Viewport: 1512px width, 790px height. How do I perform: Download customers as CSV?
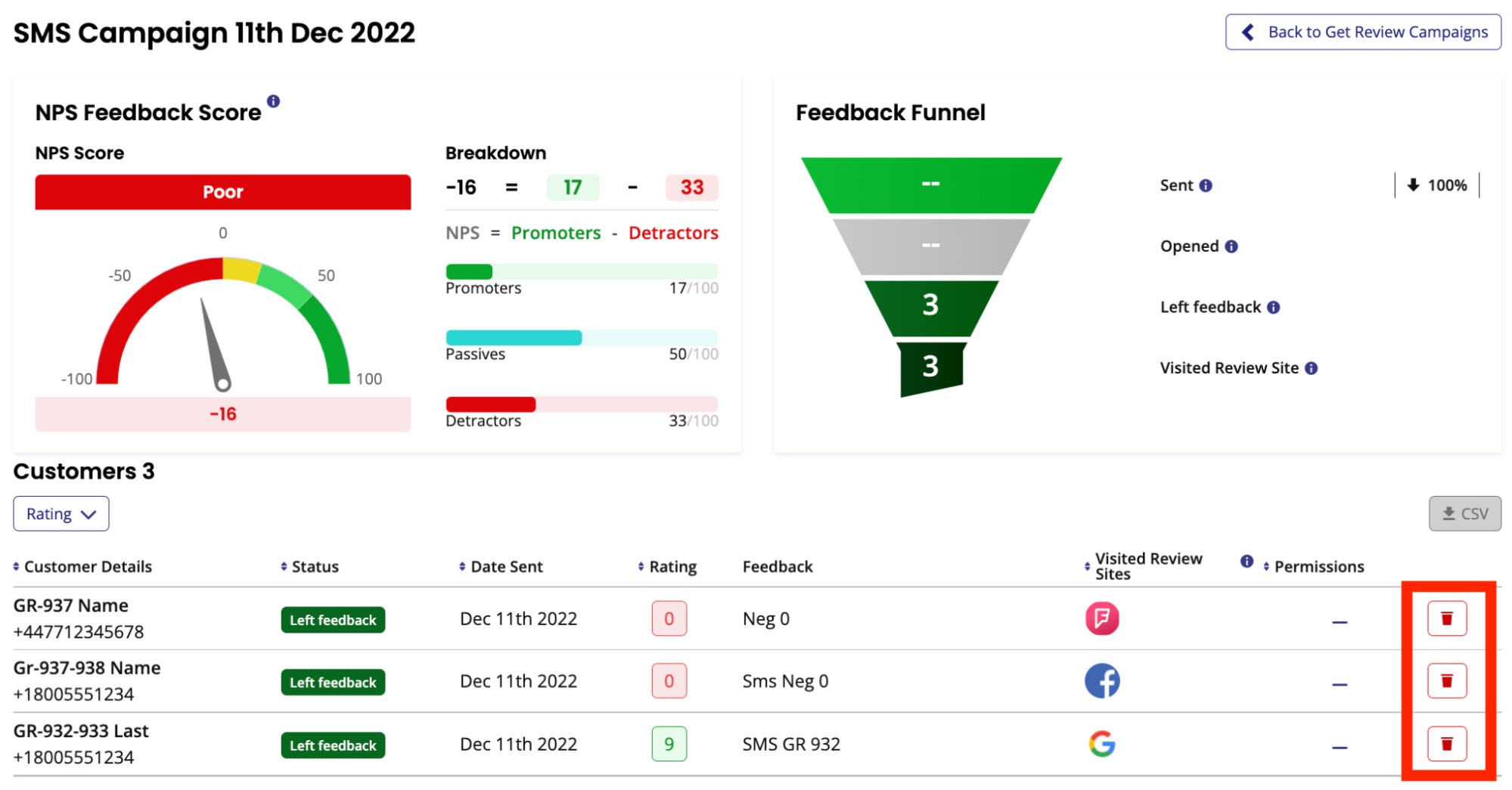coord(1464,514)
